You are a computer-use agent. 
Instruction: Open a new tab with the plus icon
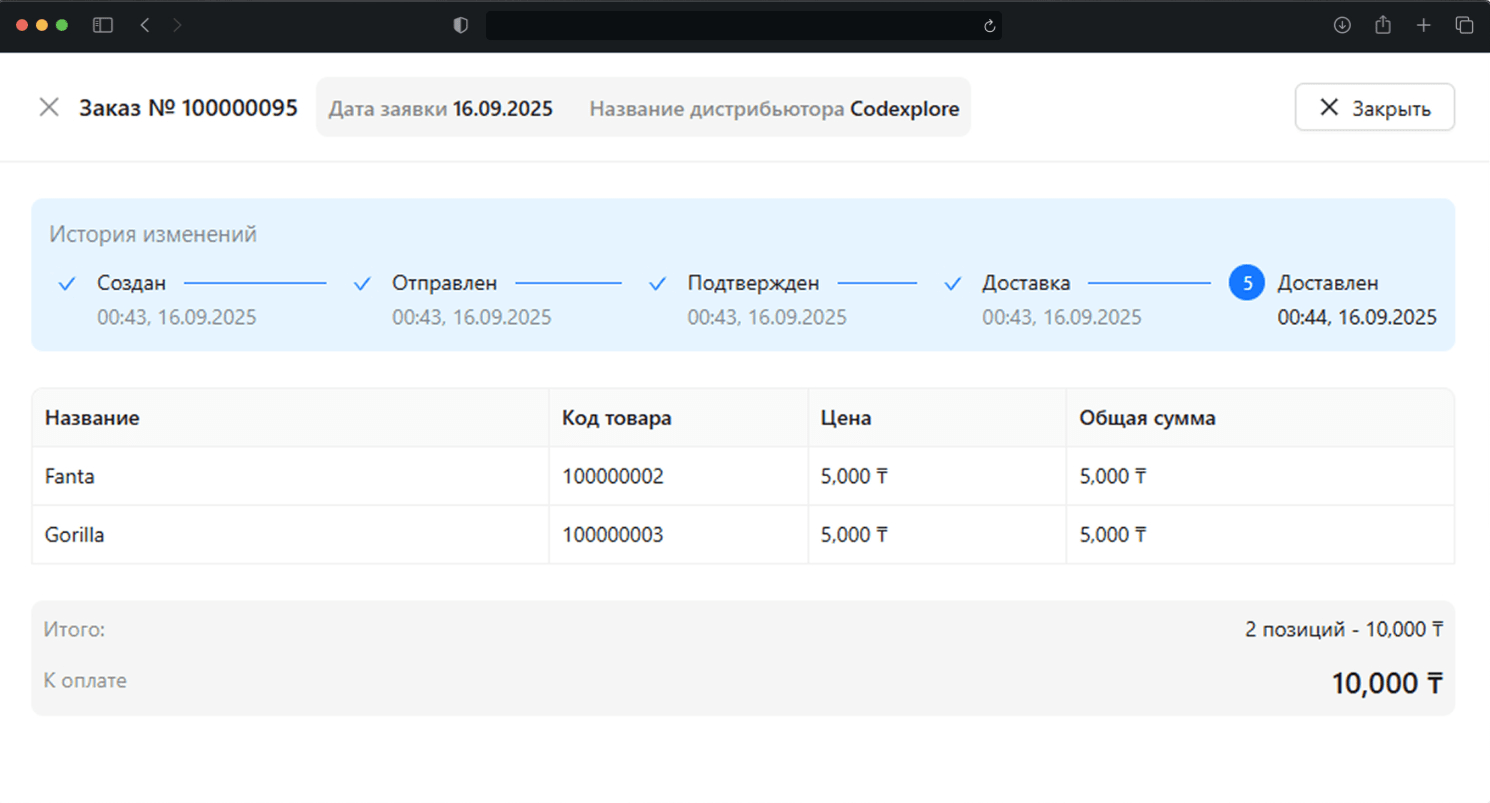click(1424, 26)
